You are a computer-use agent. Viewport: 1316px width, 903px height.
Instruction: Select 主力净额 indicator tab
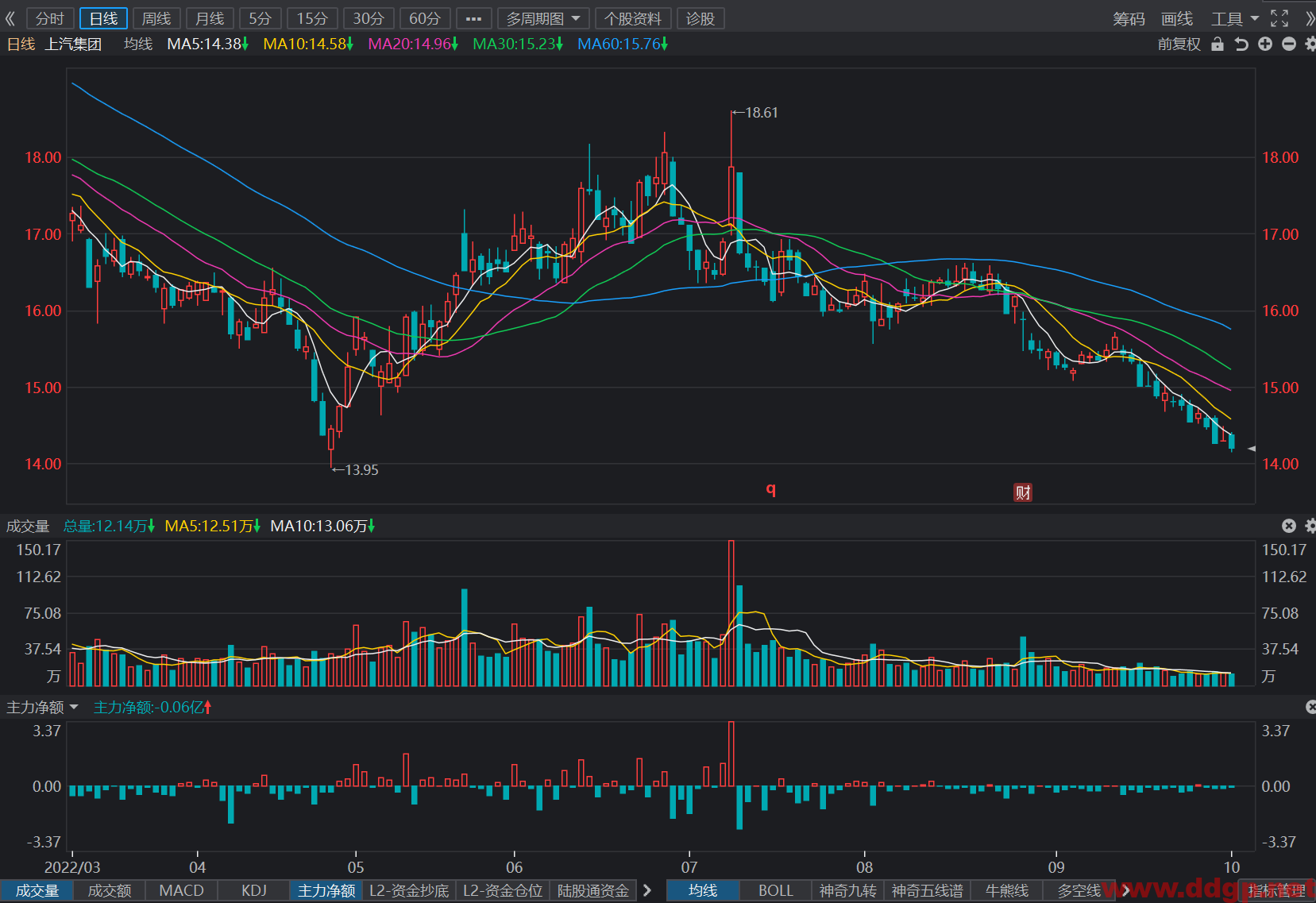326,891
